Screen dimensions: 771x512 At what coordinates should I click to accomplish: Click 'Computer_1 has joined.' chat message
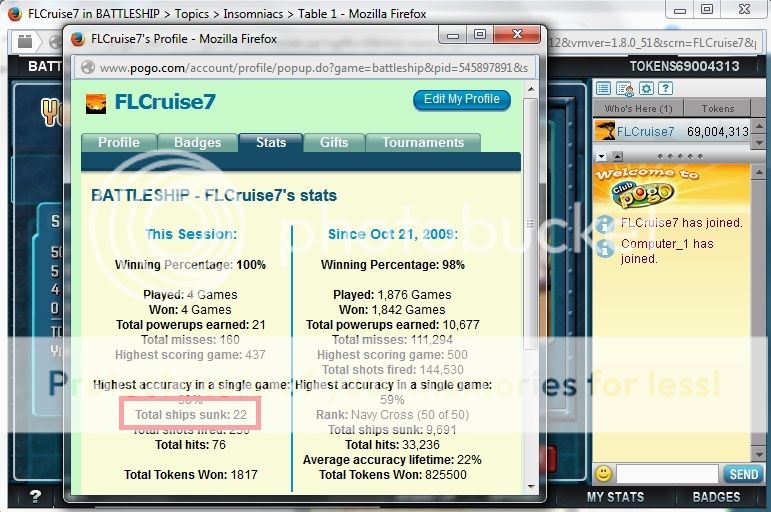click(667, 251)
